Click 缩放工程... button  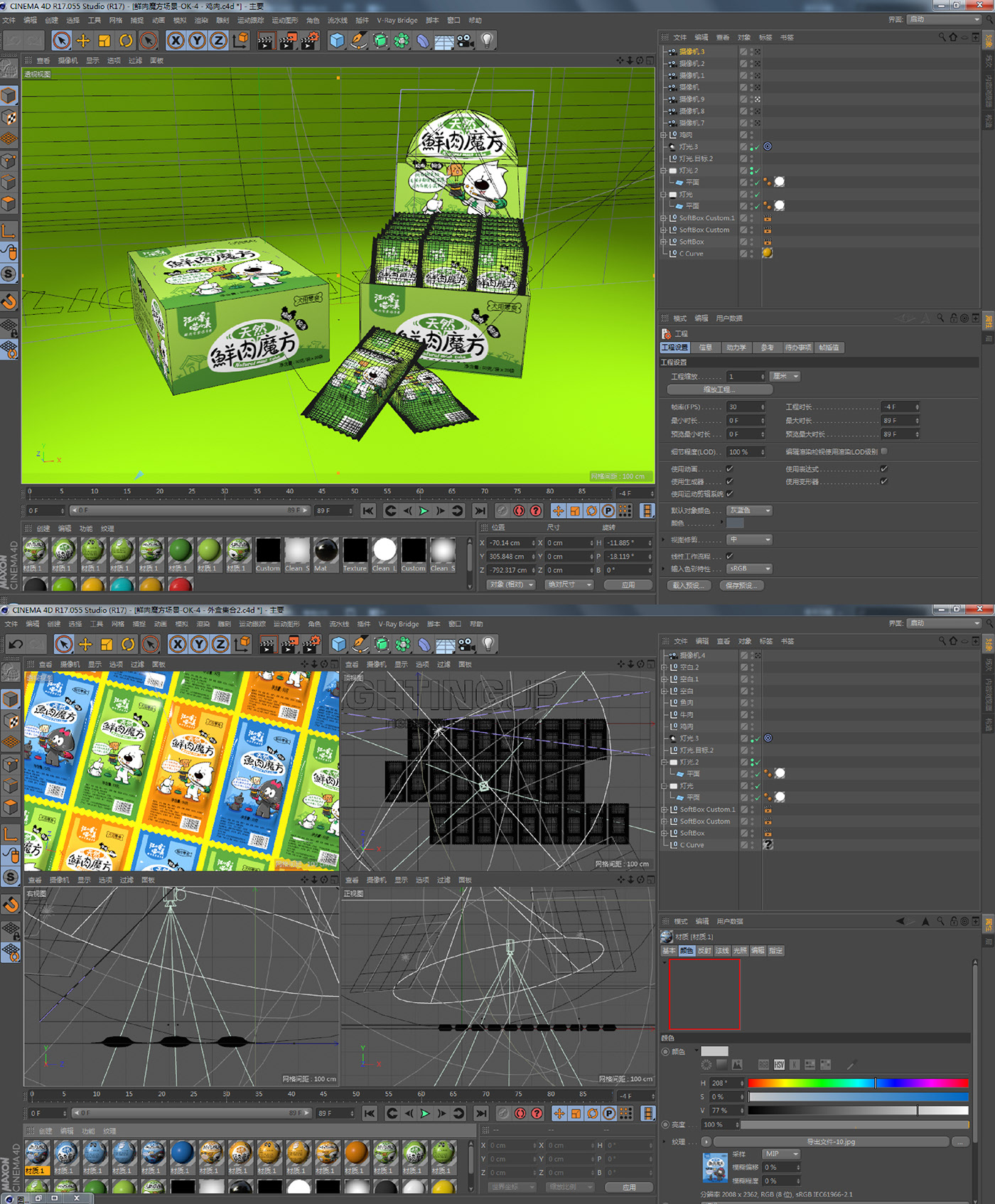719,389
